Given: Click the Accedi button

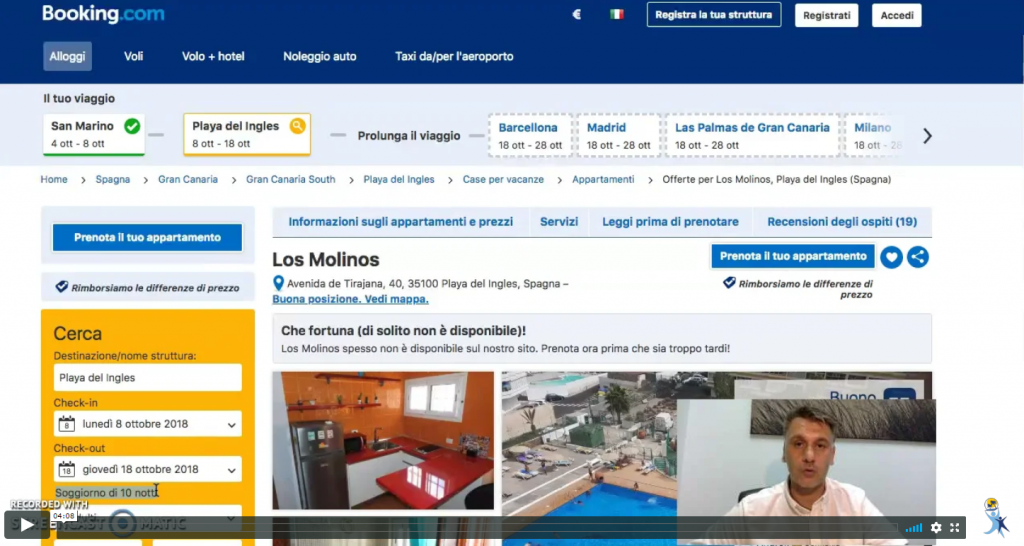Looking at the screenshot, I should [897, 15].
